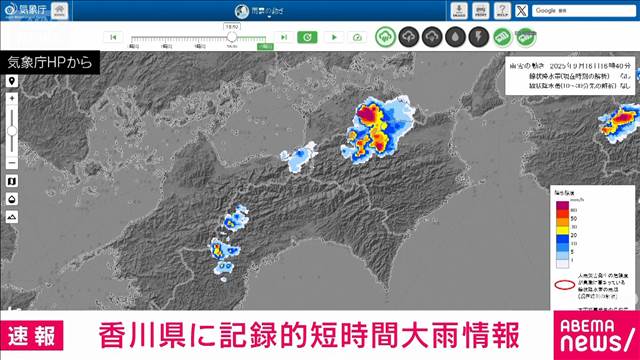Open the map display settings icon under the zoom control
The image size is (640, 360).
click(x=12, y=181)
